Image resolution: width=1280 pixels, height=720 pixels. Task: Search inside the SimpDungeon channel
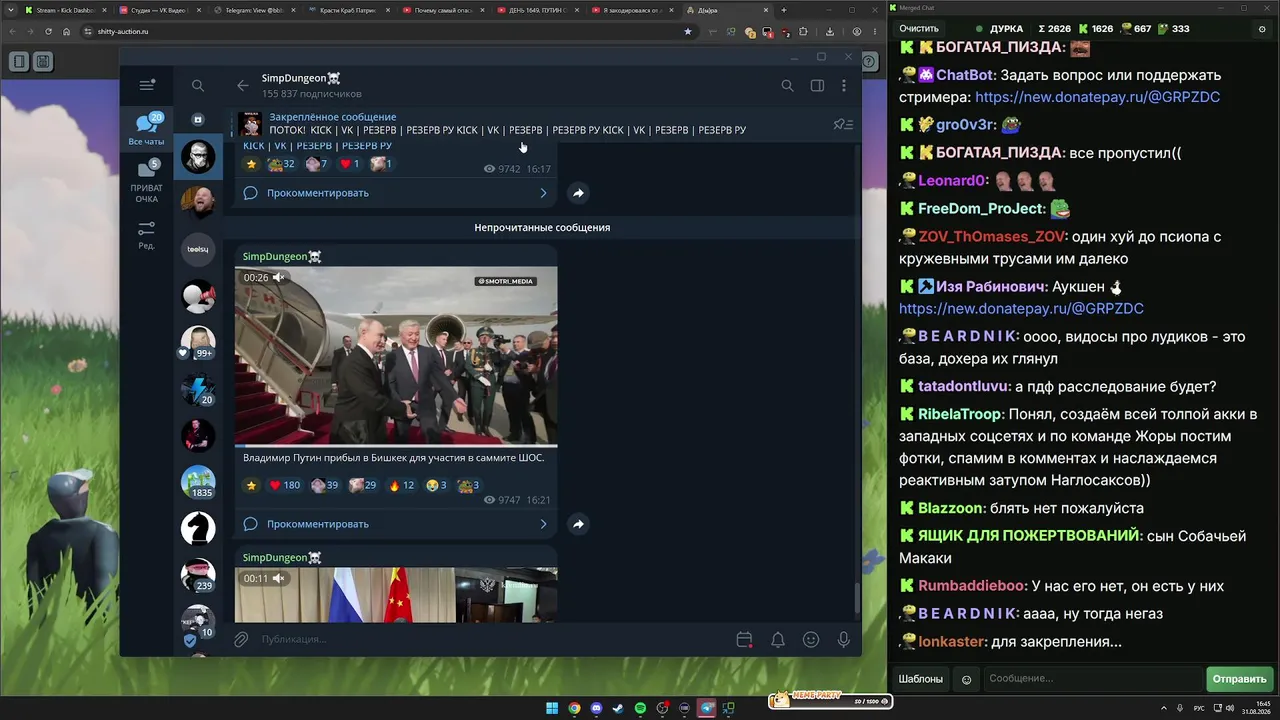point(787,86)
